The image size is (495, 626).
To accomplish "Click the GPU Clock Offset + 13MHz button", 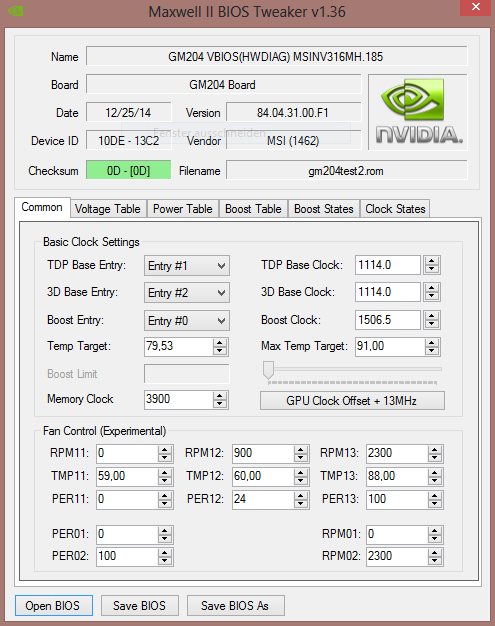I will pos(352,400).
